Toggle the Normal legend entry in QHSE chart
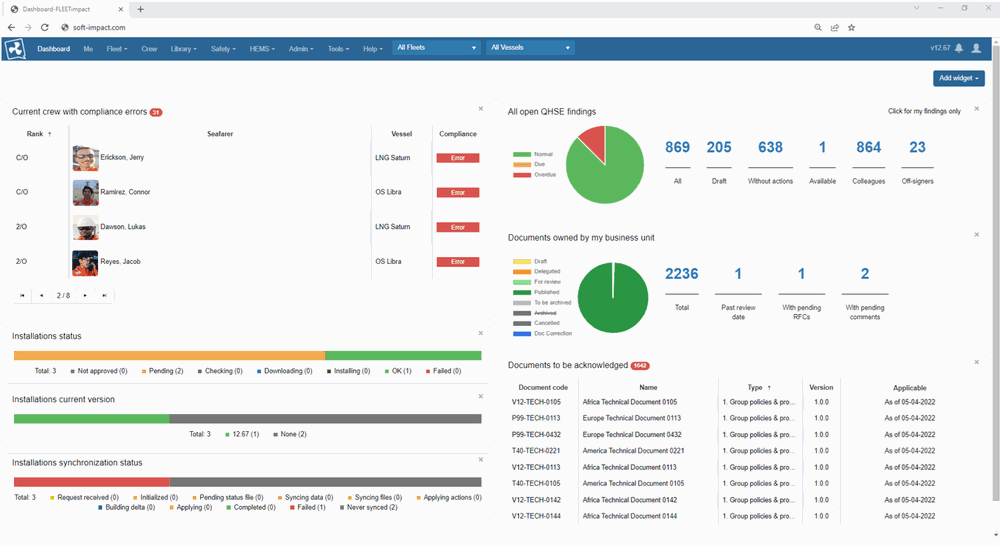 pos(533,154)
